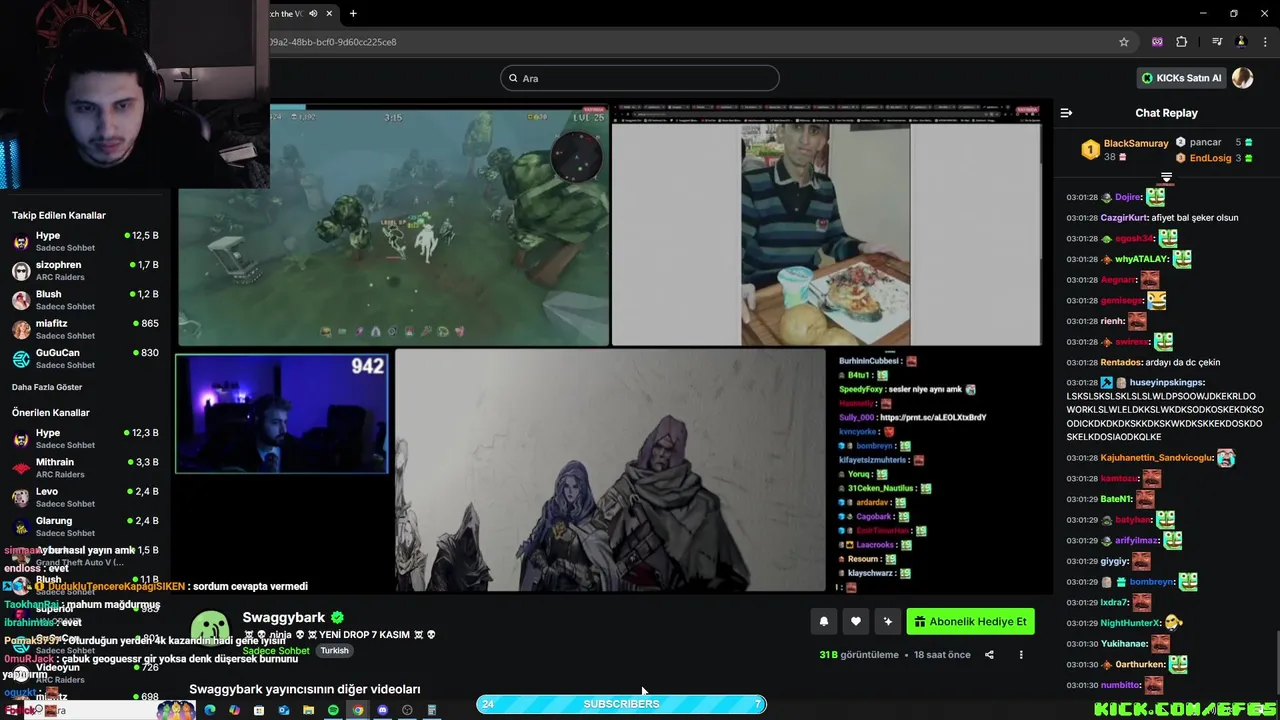The height and width of the screenshot is (720, 1280).
Task: Click the browser address bar URL
Action: [333, 42]
